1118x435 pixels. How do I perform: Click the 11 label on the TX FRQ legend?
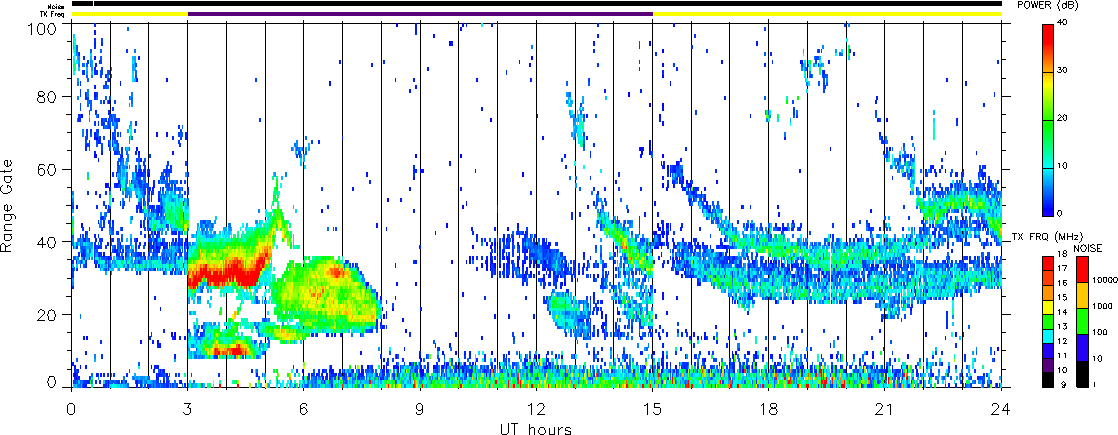click(1061, 357)
